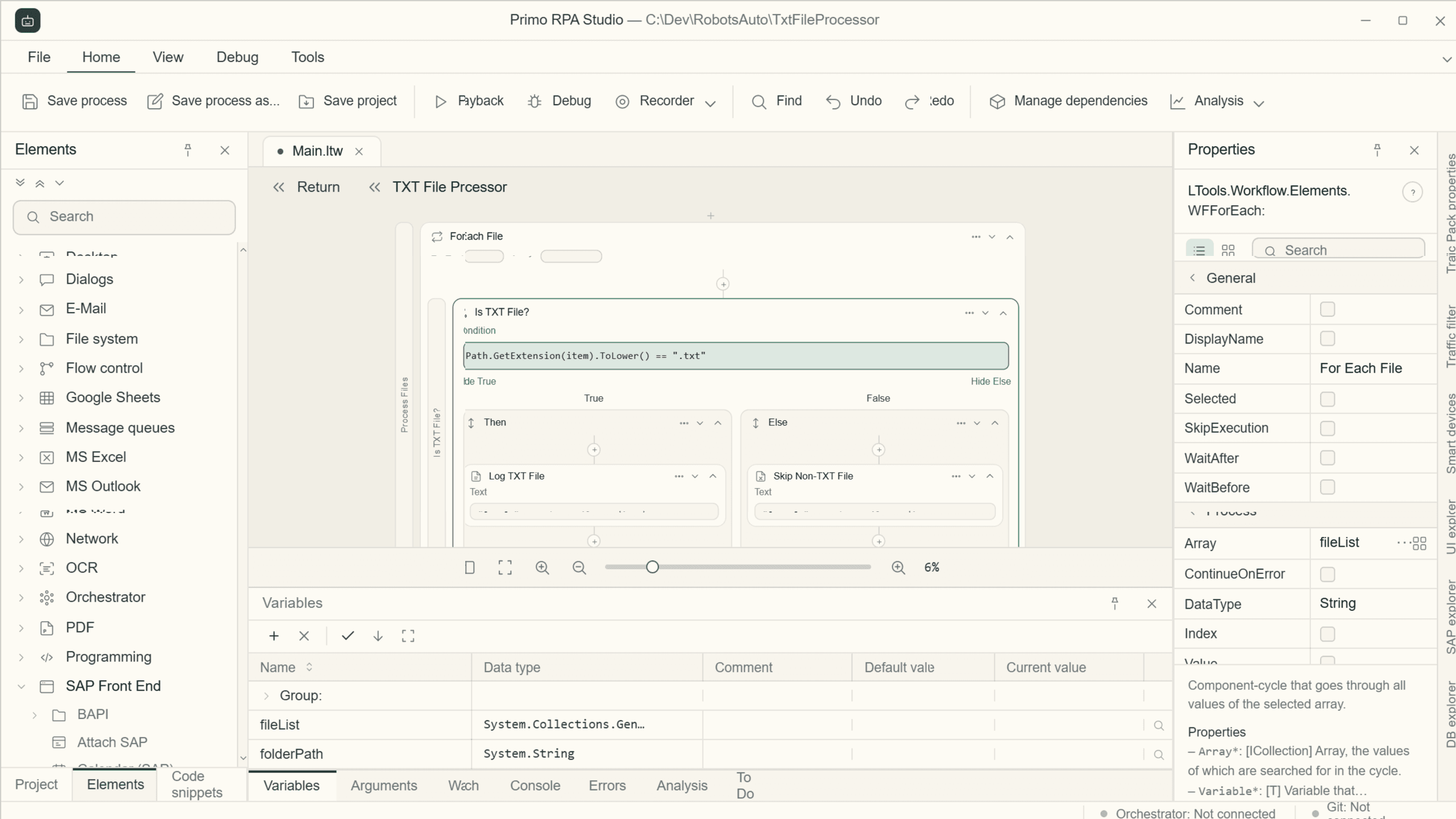Expand Flow control tree node

click(x=21, y=369)
